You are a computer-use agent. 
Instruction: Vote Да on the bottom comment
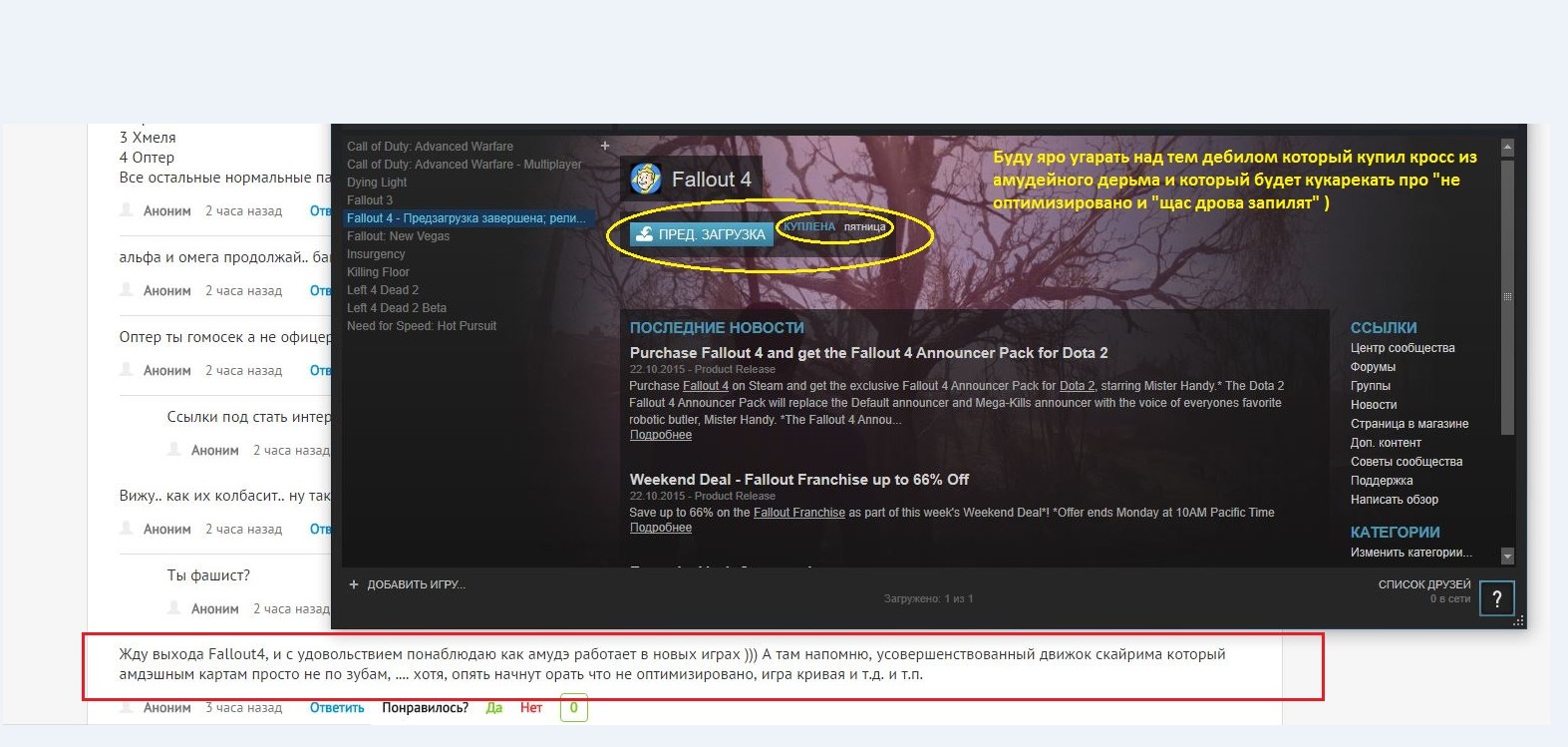coord(493,707)
